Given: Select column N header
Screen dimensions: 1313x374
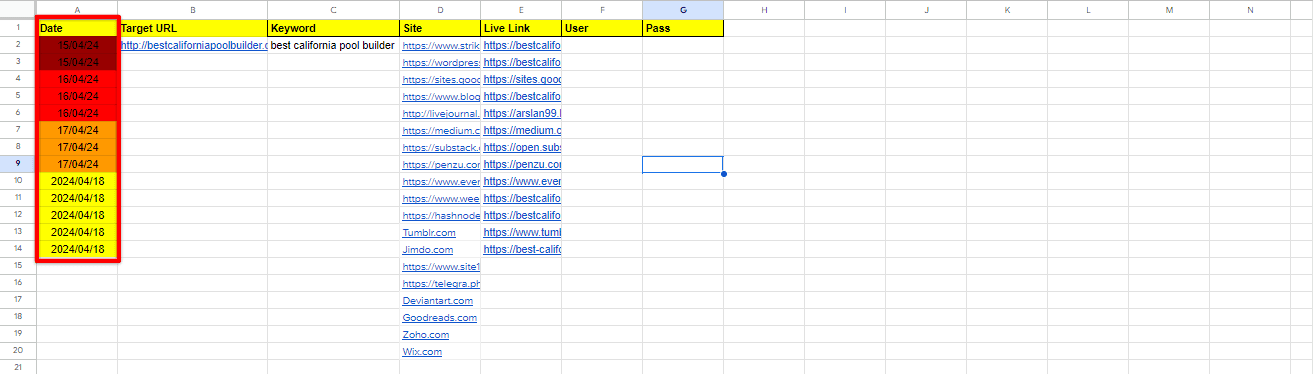Looking at the screenshot, I should click(x=1250, y=10).
